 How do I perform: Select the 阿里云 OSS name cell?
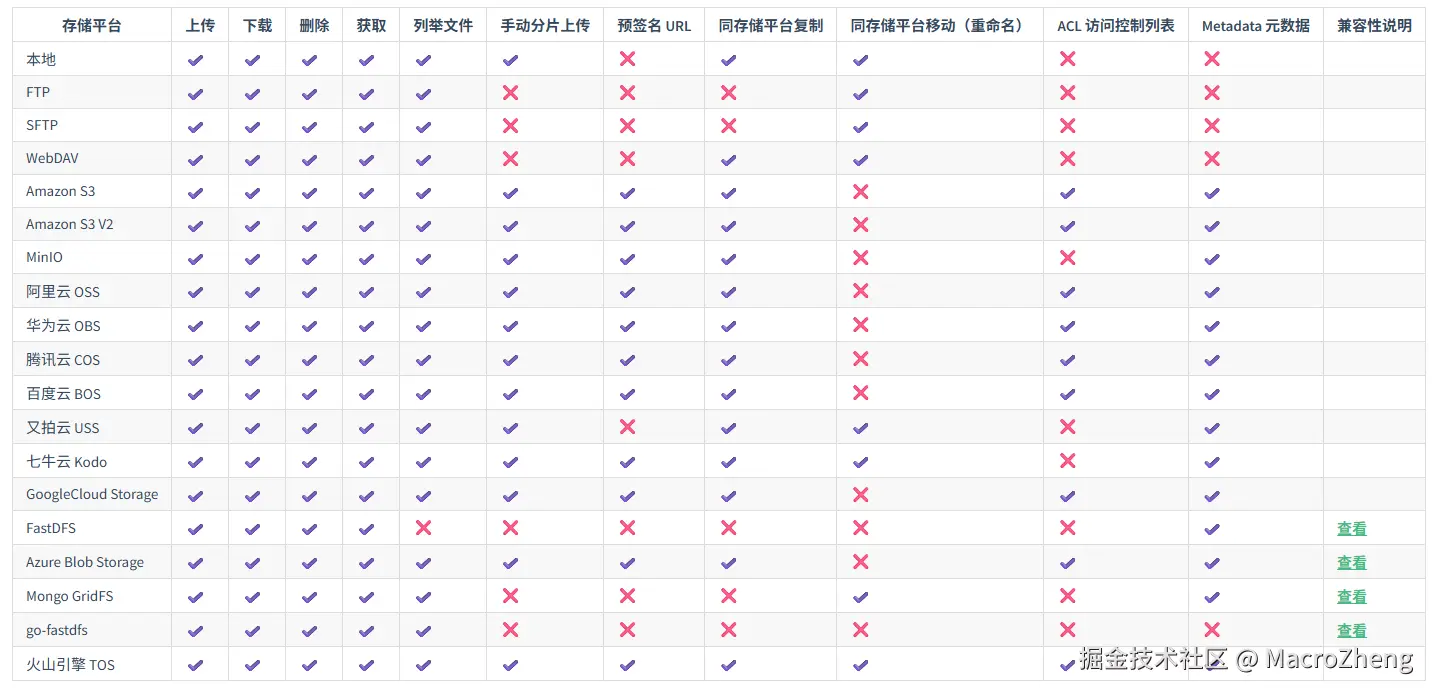click(92, 291)
